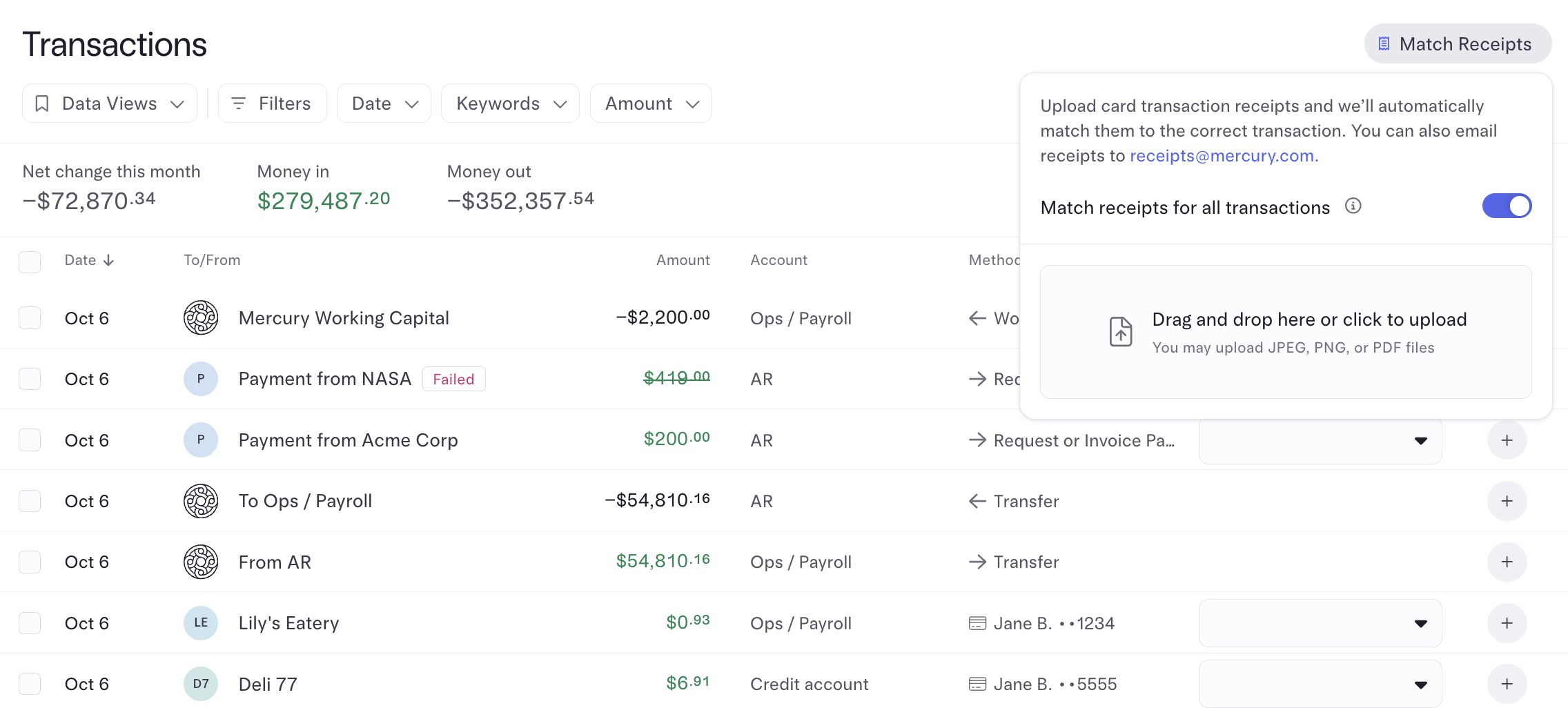Click the info icon beside Match receipts label
Screen dimensions: 1568x708
click(x=1353, y=206)
